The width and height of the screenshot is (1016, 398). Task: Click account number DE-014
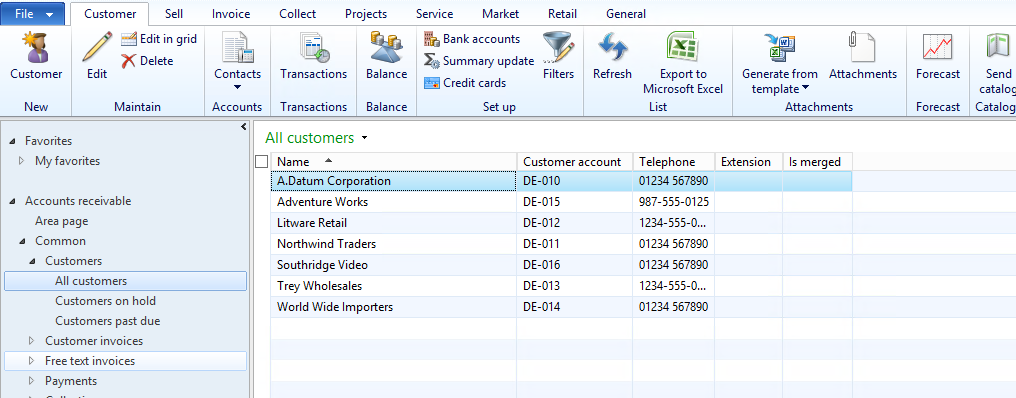(x=541, y=307)
